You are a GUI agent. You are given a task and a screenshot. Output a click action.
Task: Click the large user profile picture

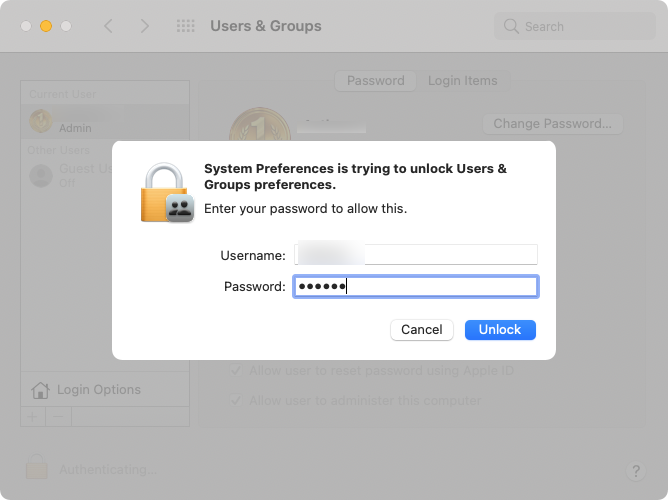[x=260, y=124]
